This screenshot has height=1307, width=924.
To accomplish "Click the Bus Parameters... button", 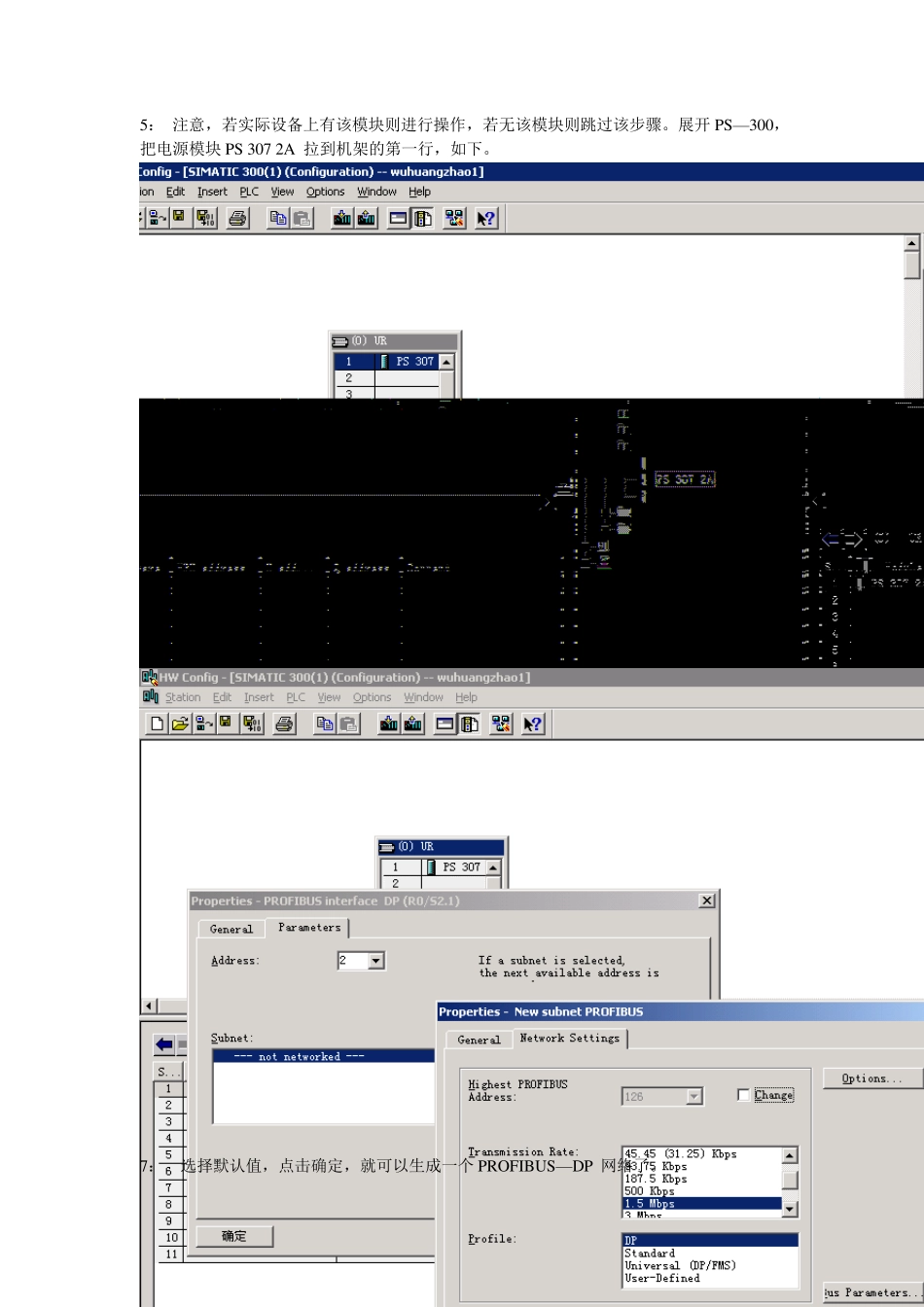I will click(872, 1292).
